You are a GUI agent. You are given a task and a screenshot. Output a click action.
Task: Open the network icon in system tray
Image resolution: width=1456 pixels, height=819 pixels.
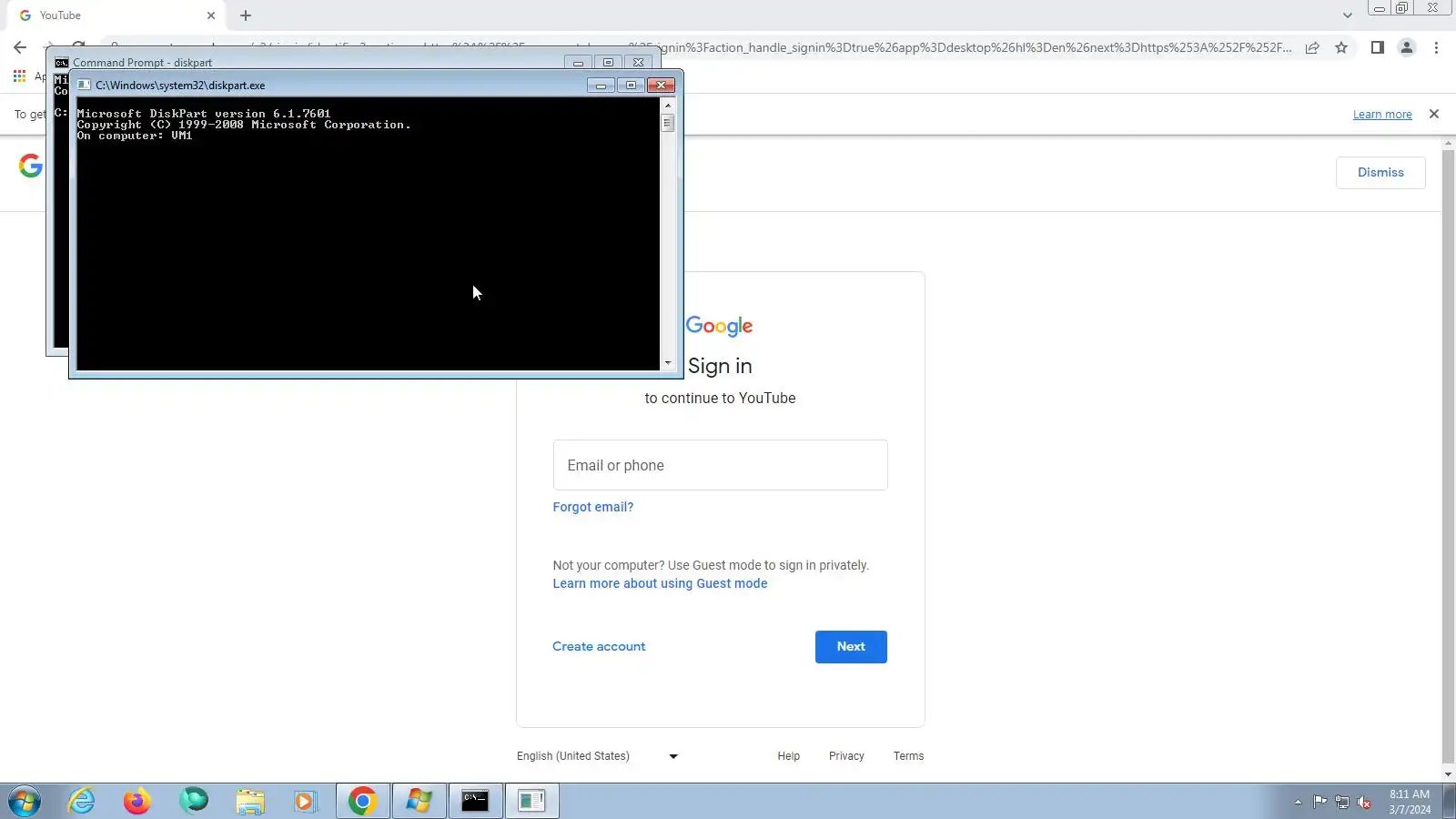1342,802
